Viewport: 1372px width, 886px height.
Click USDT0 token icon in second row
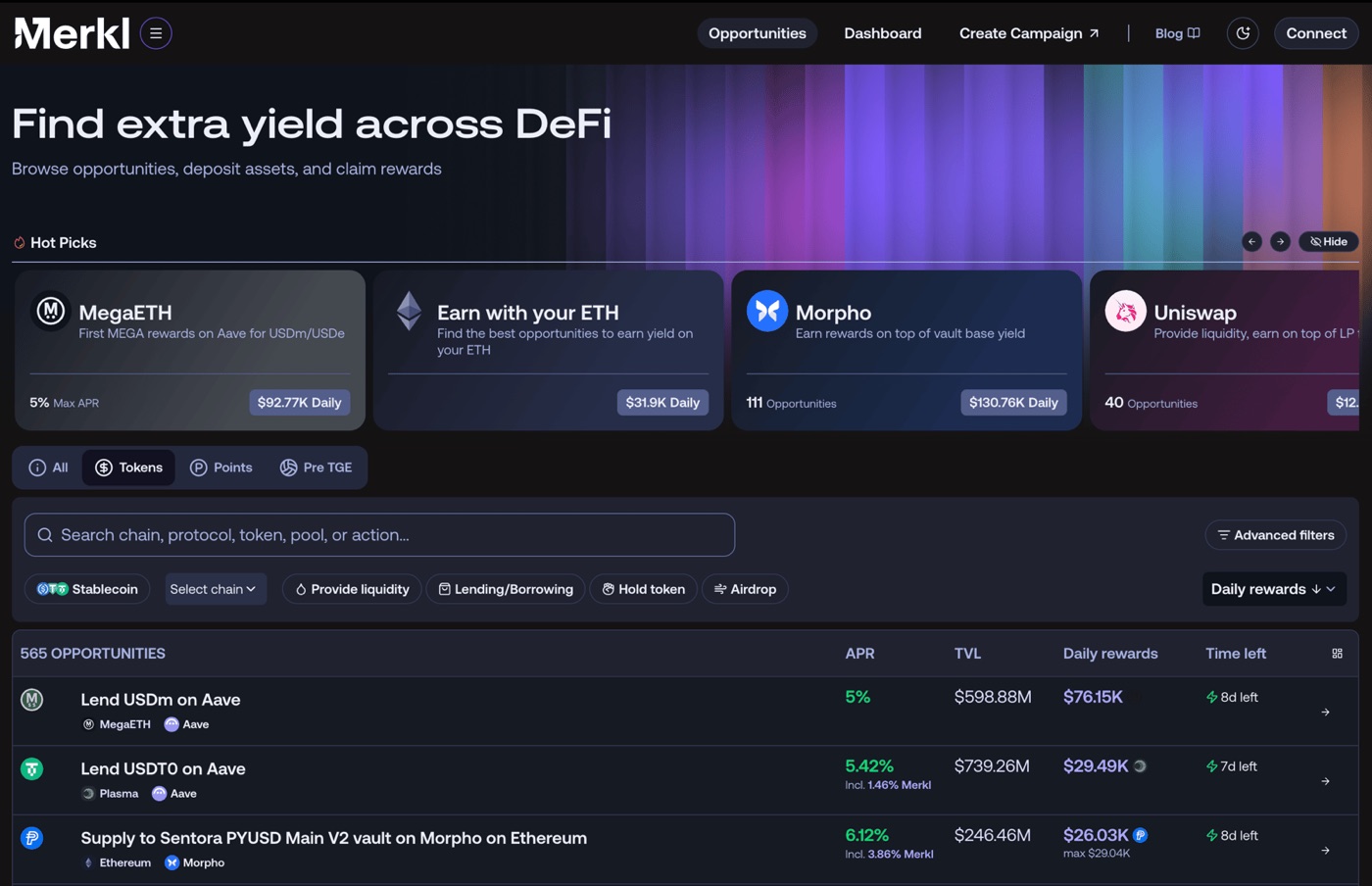tap(32, 769)
